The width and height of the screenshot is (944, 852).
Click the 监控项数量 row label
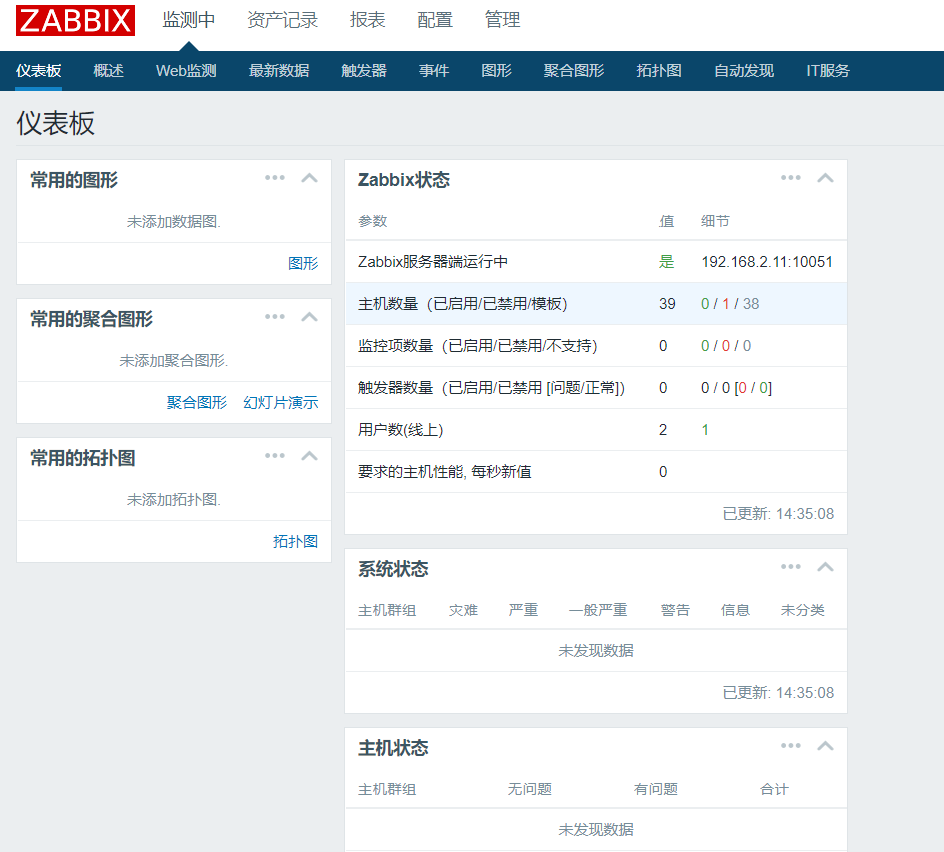pyautogui.click(x=477, y=346)
